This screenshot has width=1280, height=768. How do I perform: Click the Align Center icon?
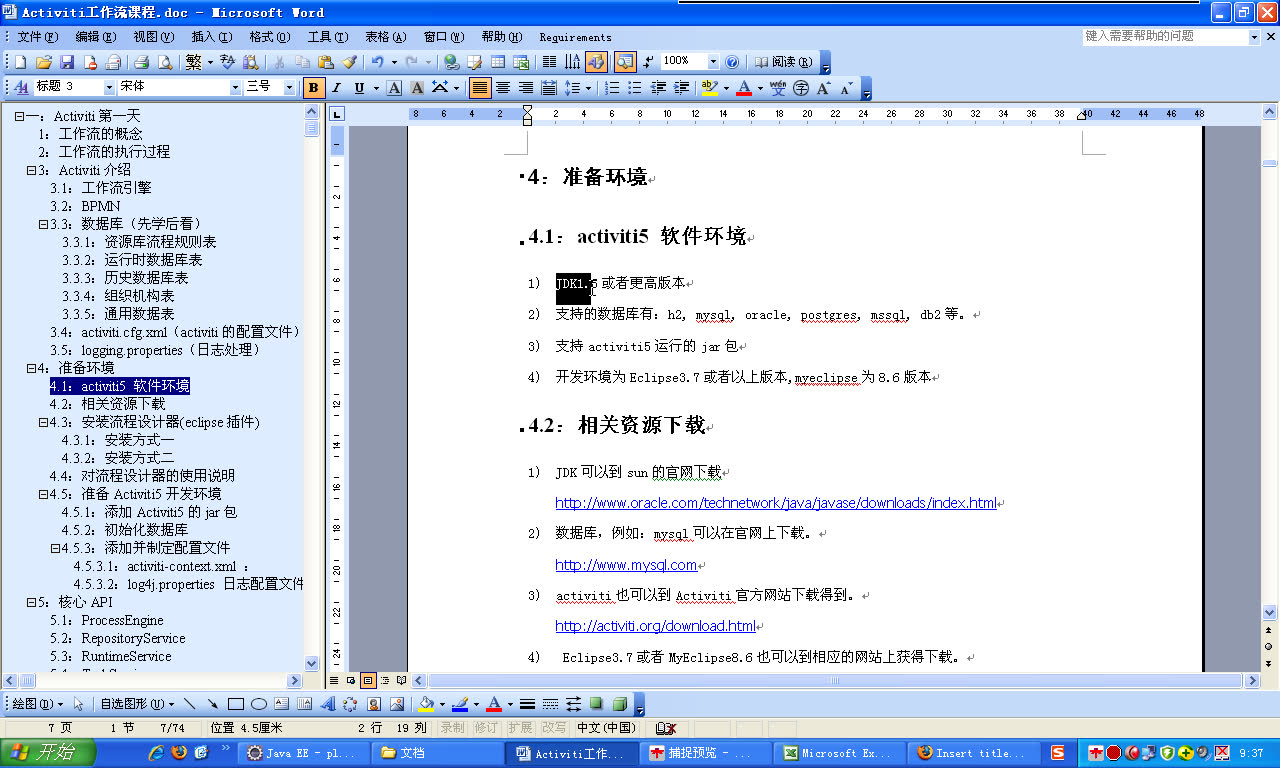tap(503, 88)
